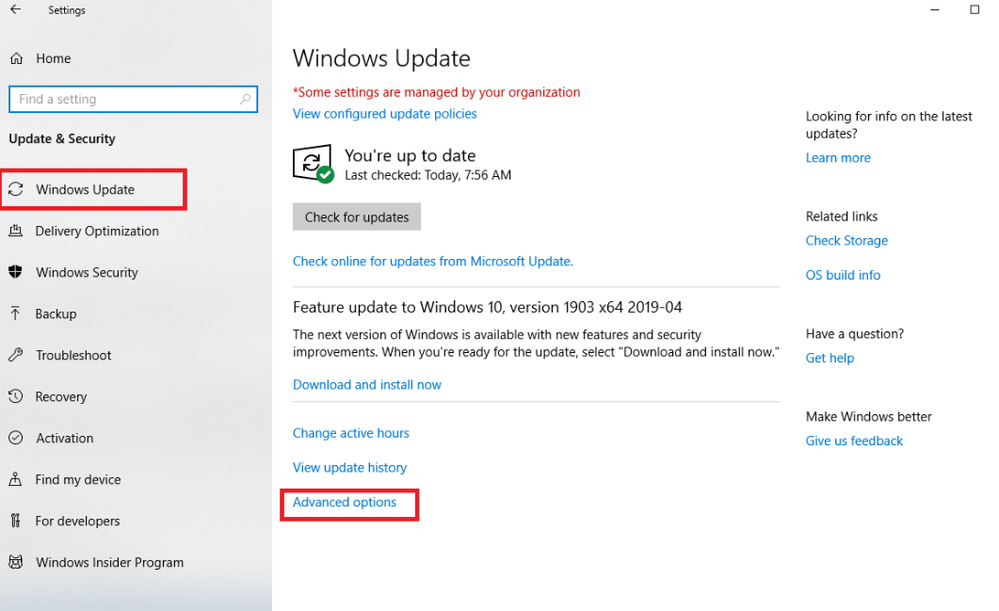999x611 pixels.
Task: Click the Find my device person icon
Action: (x=16, y=479)
